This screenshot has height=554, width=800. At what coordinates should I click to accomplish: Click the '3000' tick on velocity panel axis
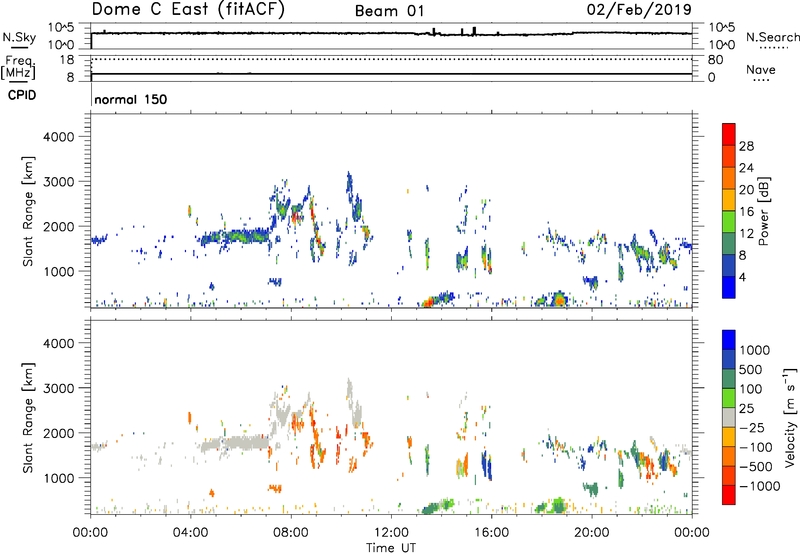[58, 388]
